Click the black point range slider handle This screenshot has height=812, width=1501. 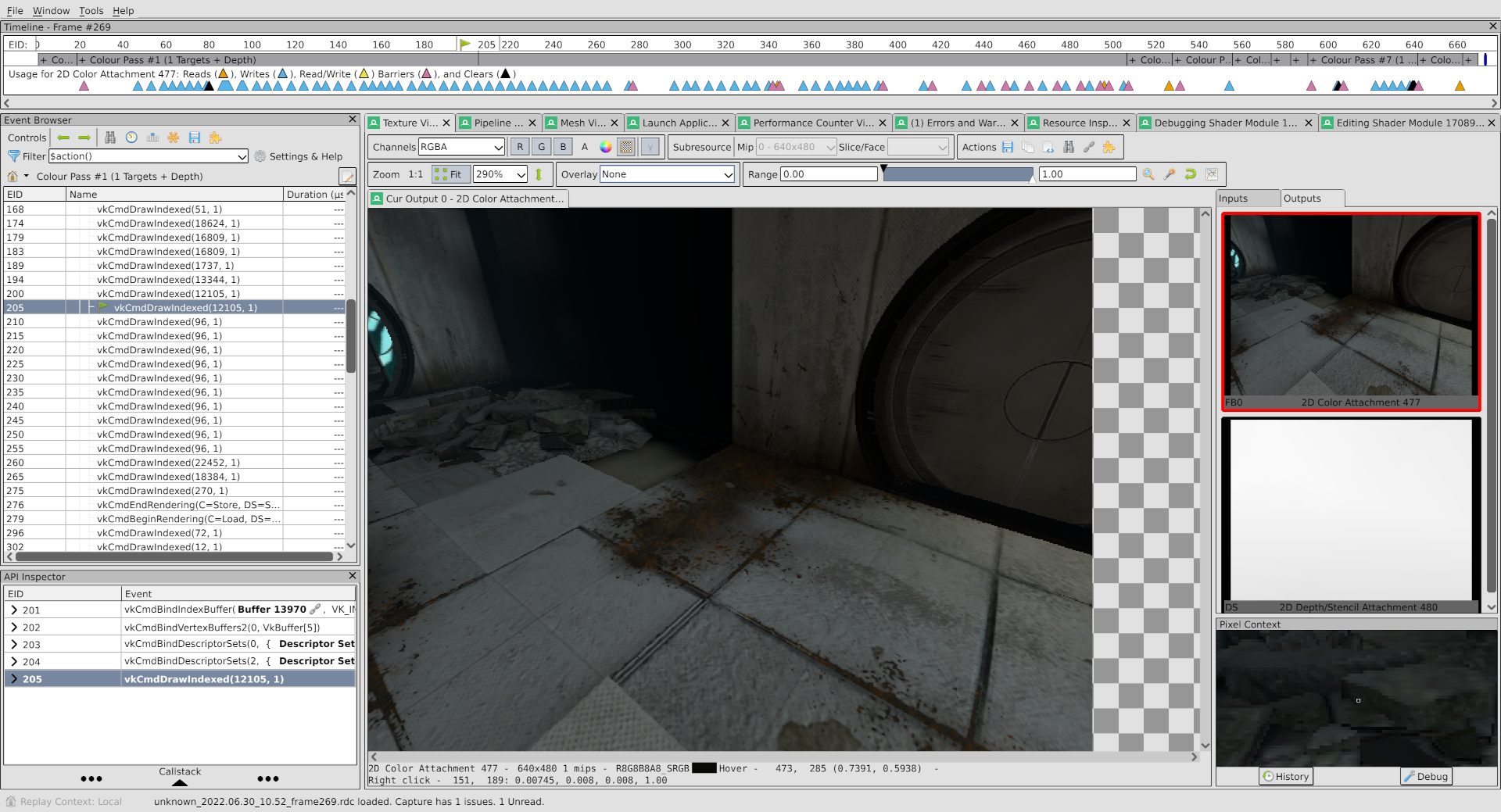point(884,169)
